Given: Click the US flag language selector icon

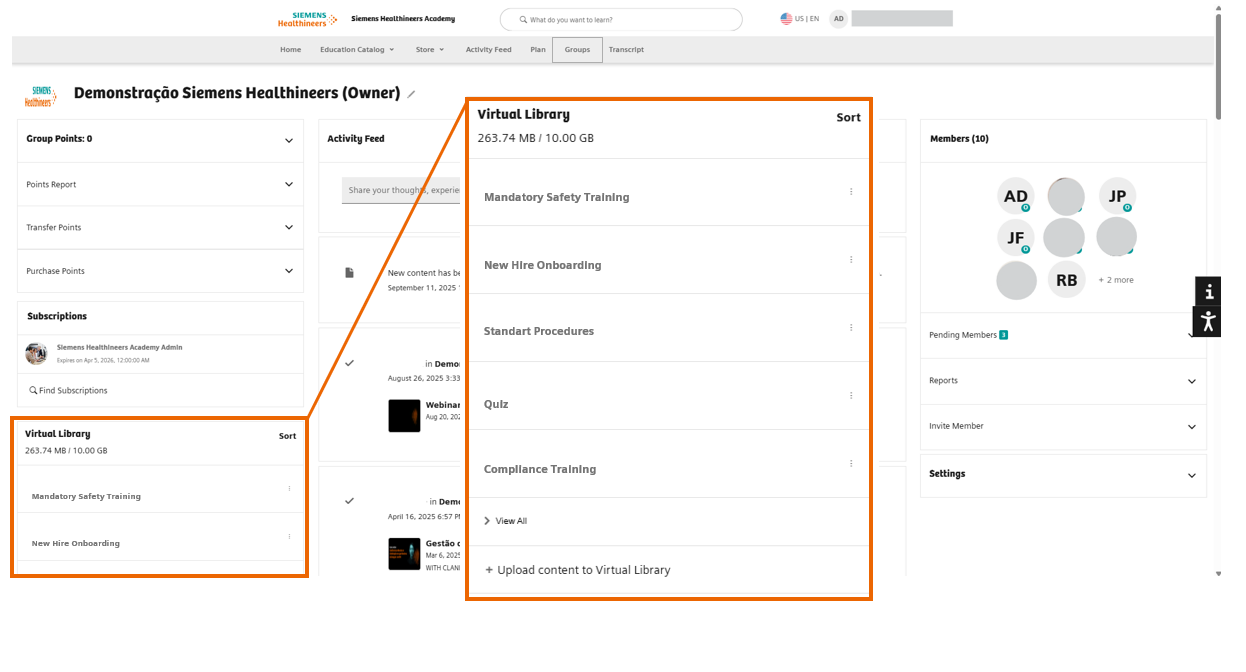Looking at the screenshot, I should click(786, 19).
